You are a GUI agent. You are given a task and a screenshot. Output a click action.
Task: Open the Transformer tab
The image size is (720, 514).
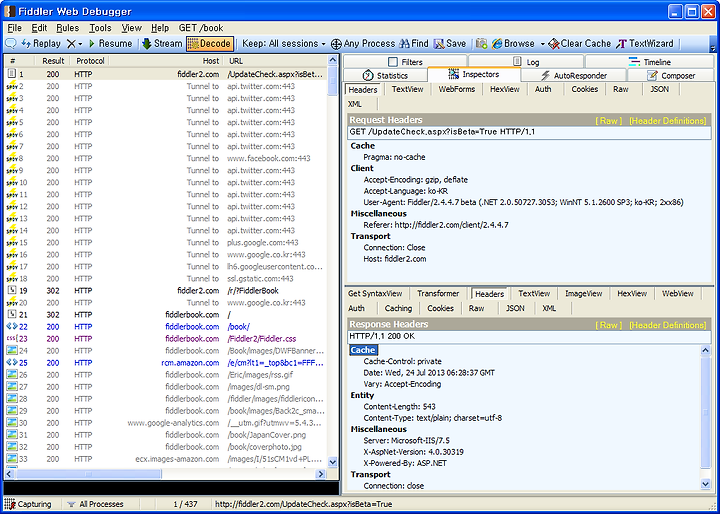pos(438,294)
